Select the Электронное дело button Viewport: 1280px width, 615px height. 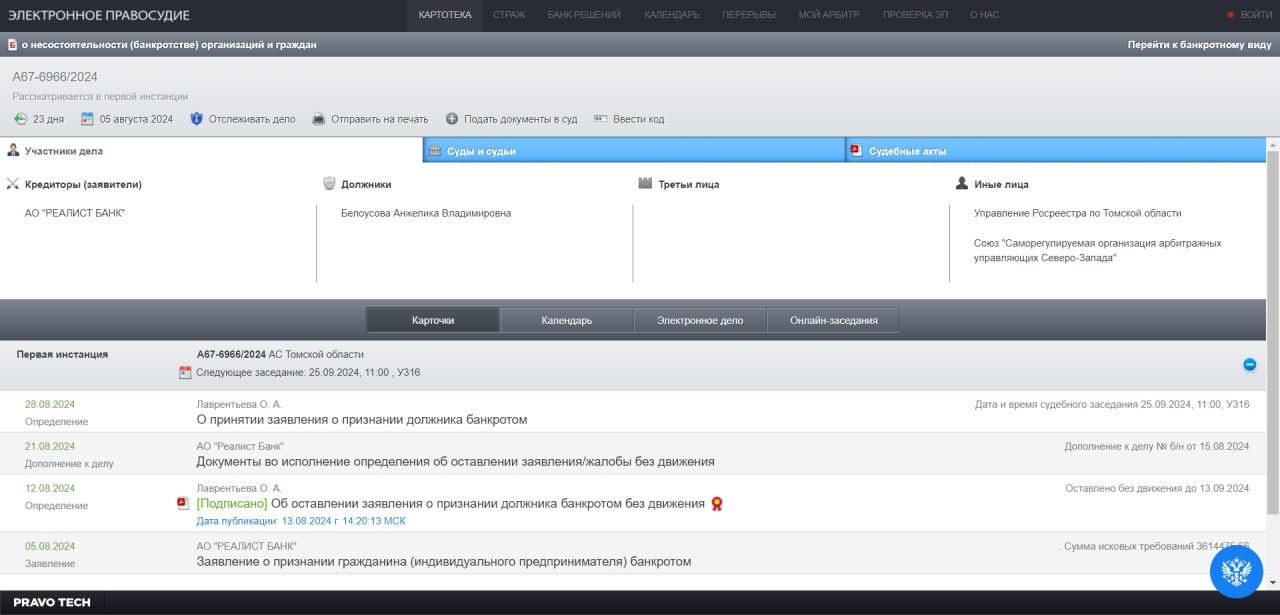coord(700,320)
